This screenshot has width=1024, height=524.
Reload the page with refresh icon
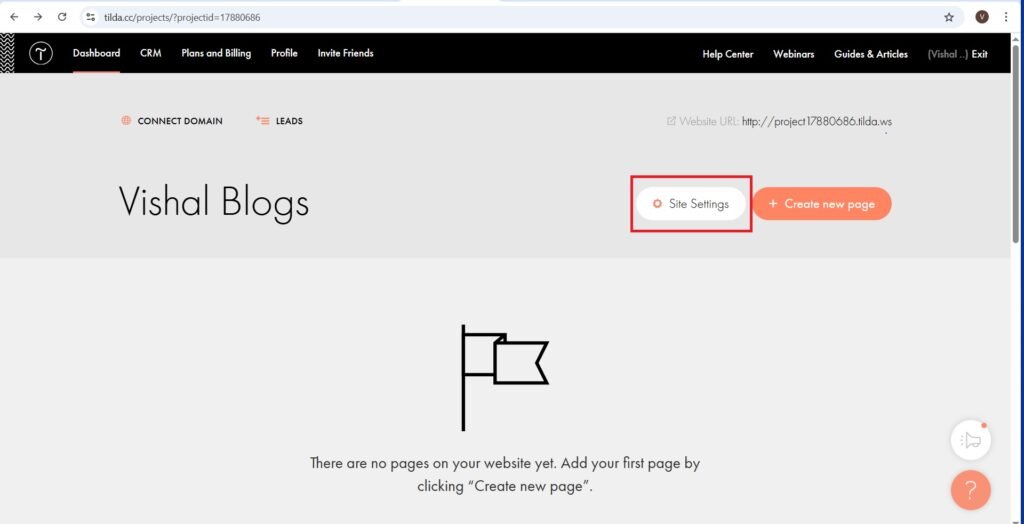point(62,17)
